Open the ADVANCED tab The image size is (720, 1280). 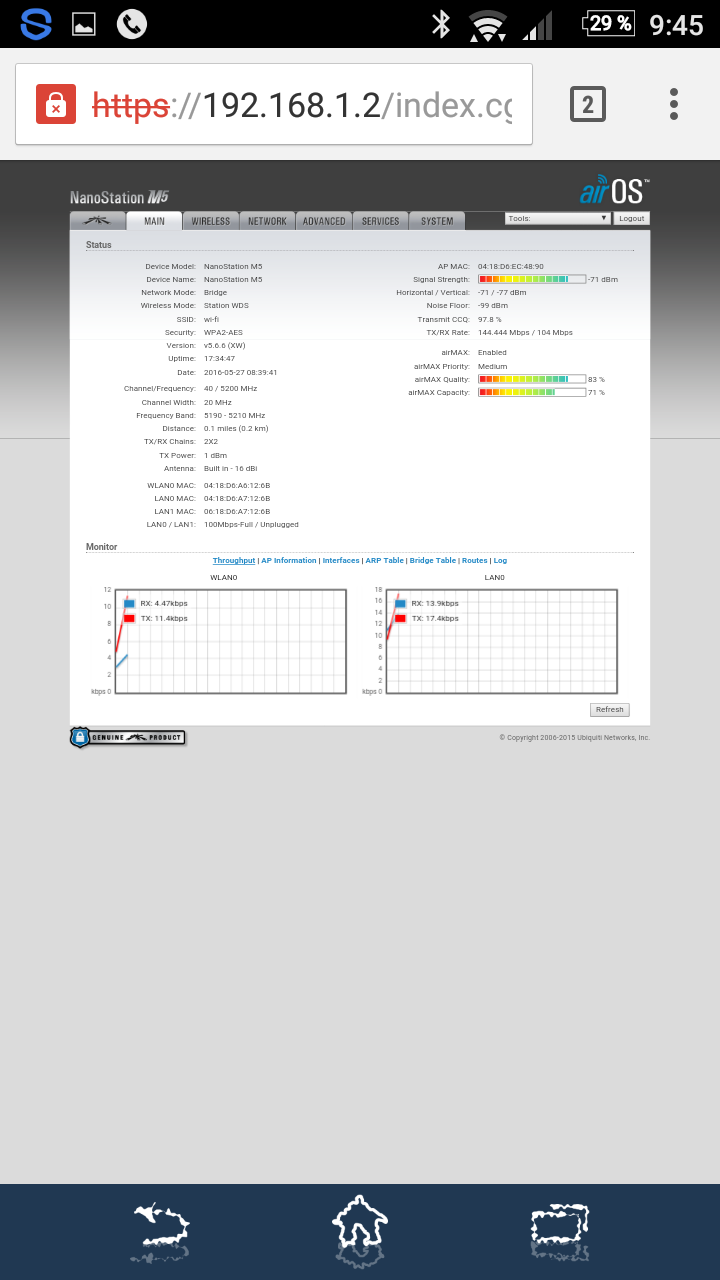coord(324,221)
